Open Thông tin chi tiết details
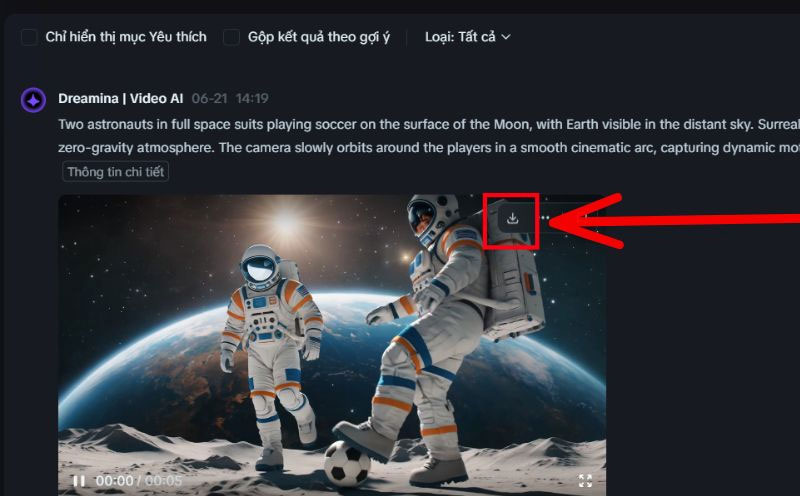The width and height of the screenshot is (800, 496). coord(115,172)
